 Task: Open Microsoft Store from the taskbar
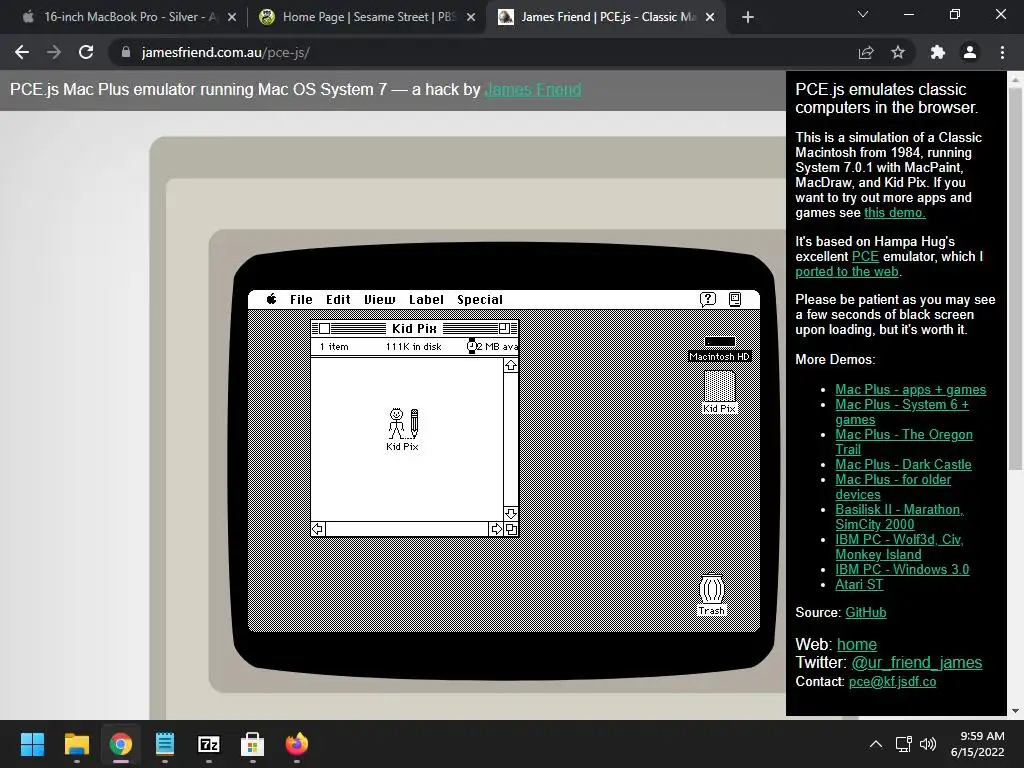[252, 744]
